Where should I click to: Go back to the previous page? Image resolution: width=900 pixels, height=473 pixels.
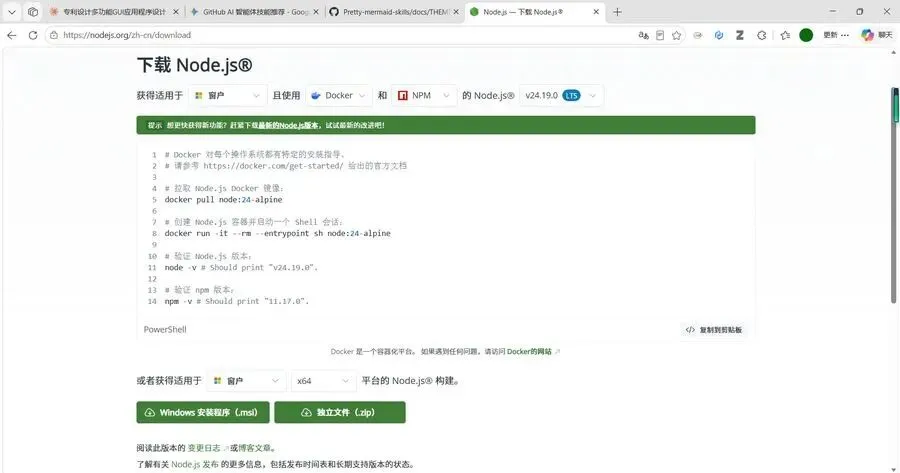[x=11, y=35]
